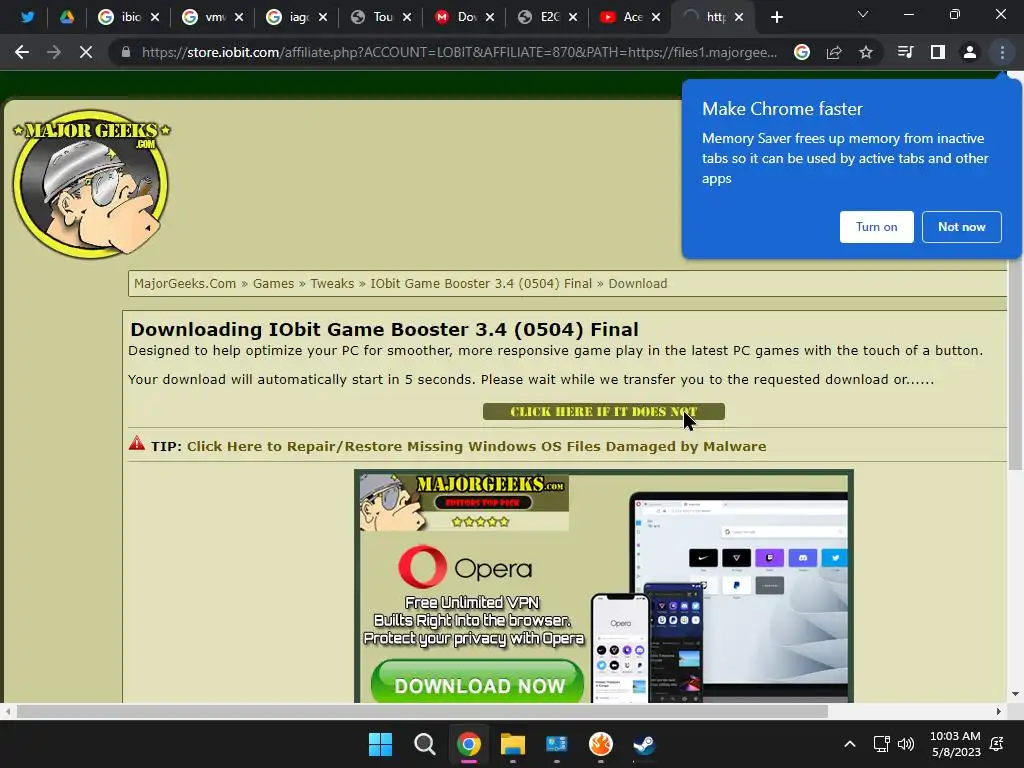Screen dimensions: 1024x768
Task: Bookmark this tab with star icon
Action: coord(866,52)
